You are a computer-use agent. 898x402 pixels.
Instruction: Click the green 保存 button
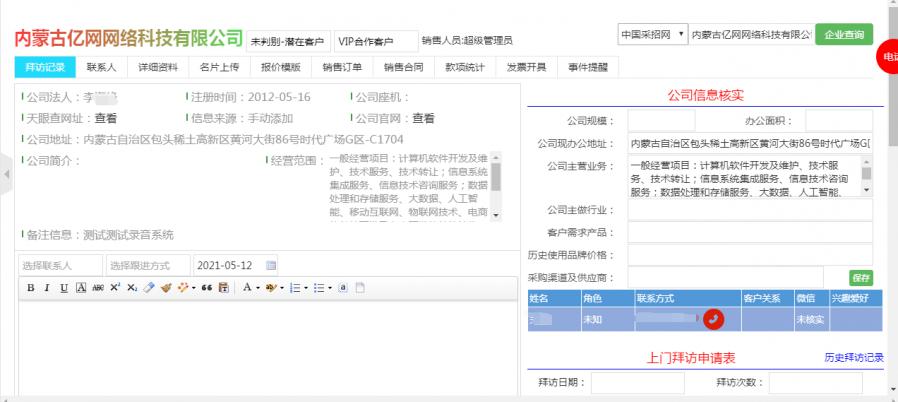[x=860, y=277]
